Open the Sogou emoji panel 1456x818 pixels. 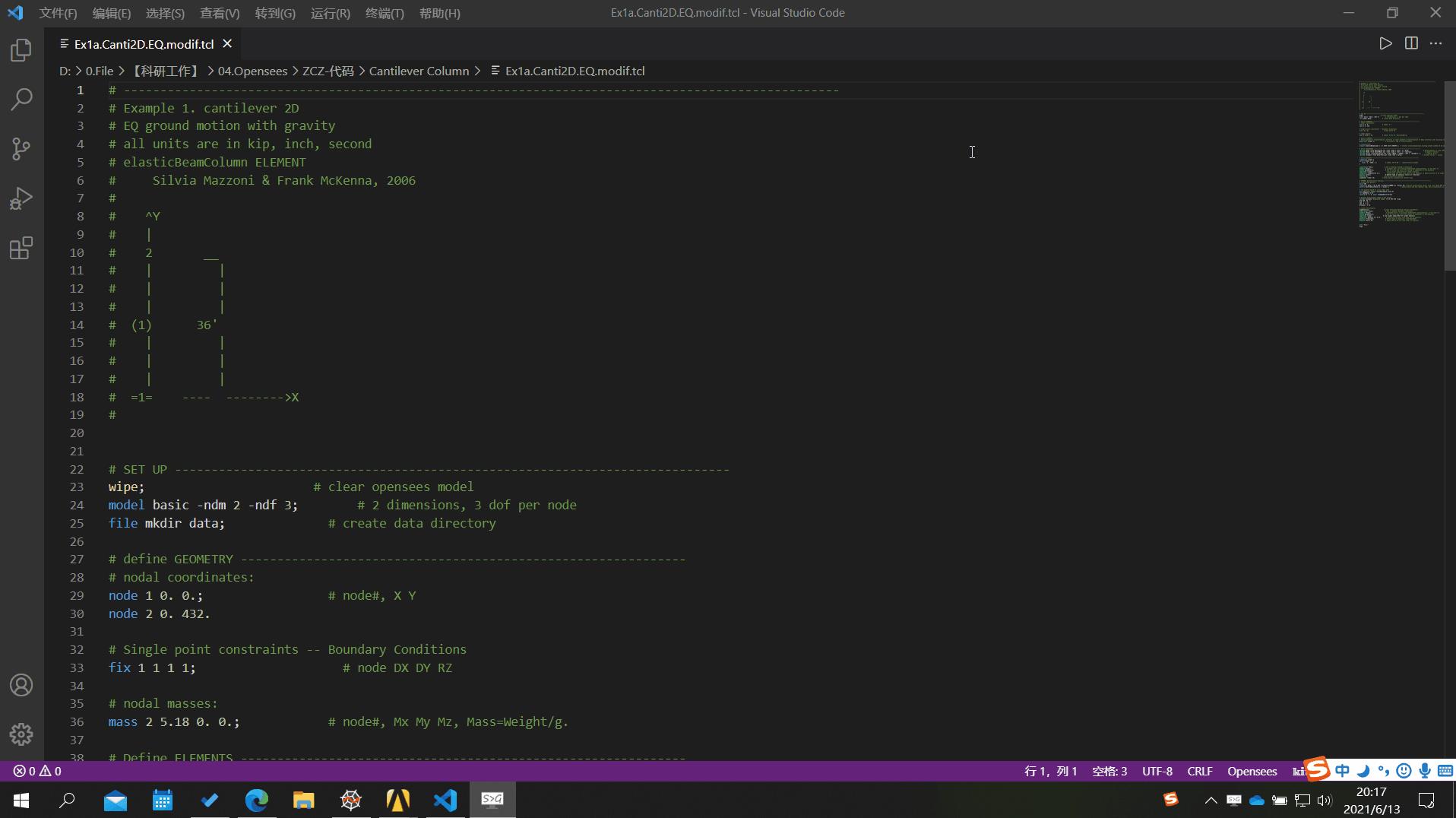click(x=1404, y=770)
